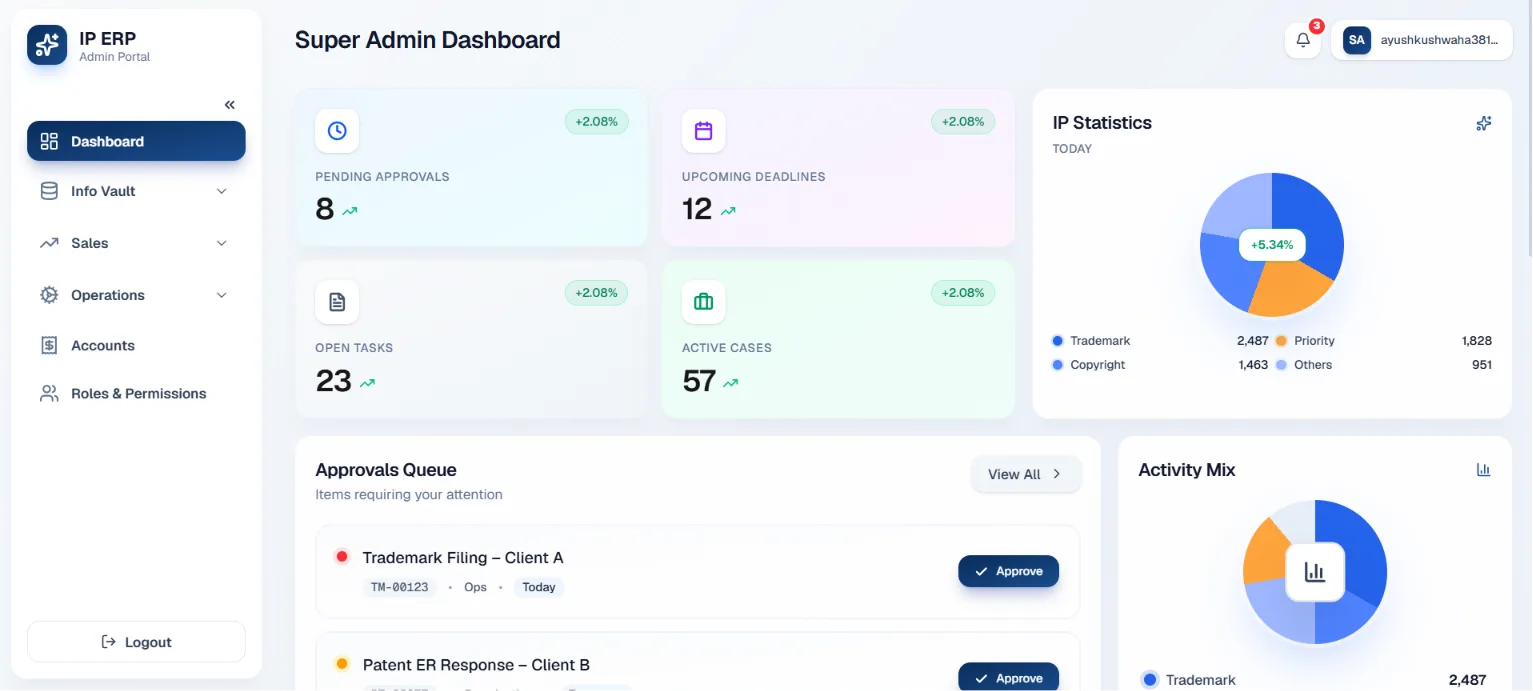Click the +5.34% label on IP Statistics pie
This screenshot has width=1533, height=691.
pos(1272,245)
